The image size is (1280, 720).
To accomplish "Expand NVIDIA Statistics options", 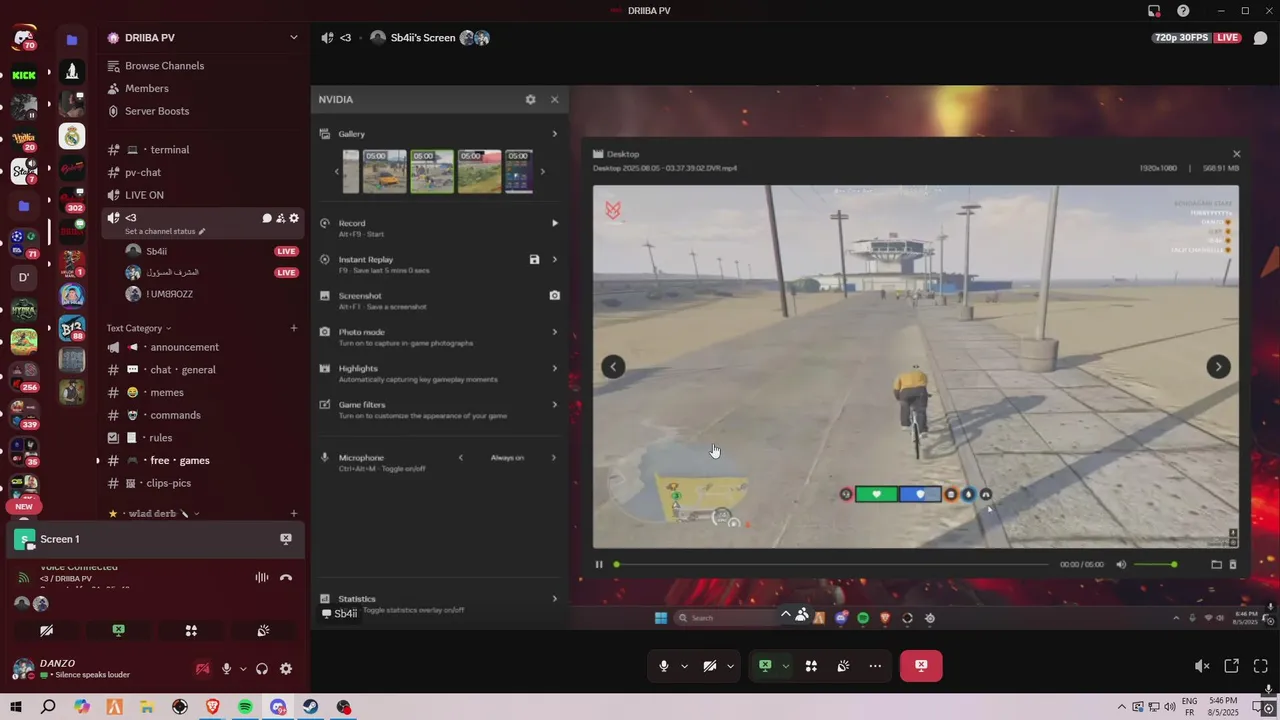I will 555,599.
